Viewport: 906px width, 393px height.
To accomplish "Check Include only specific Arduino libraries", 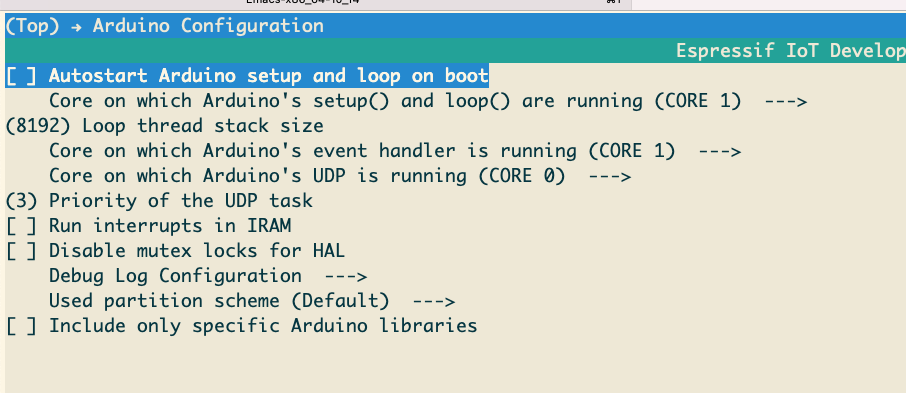I will click(x=21, y=326).
